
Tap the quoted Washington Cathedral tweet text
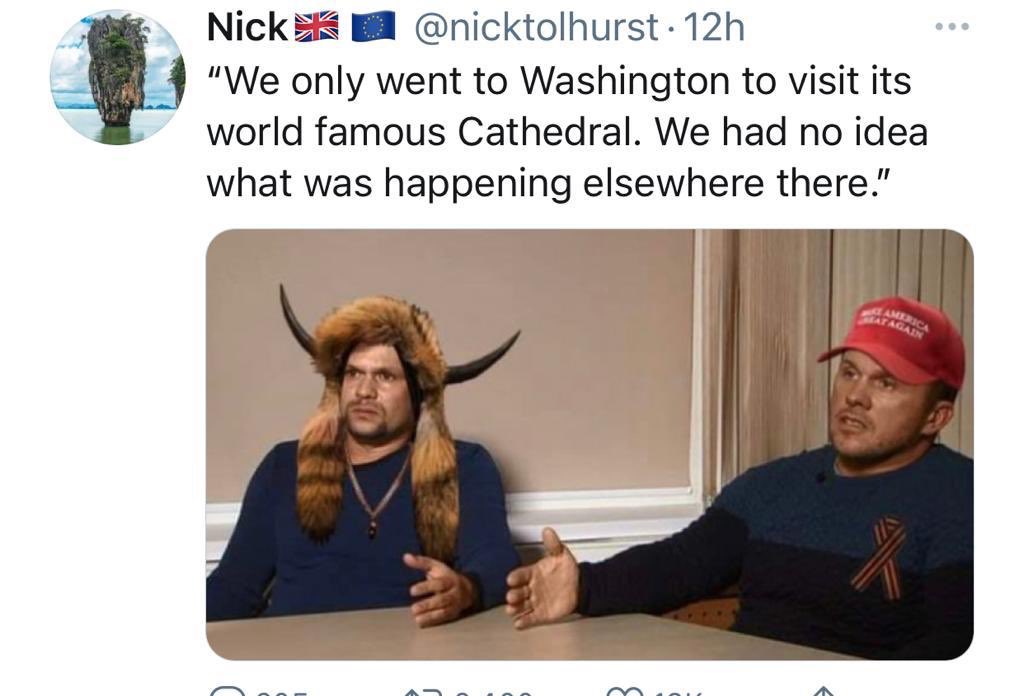(x=568, y=131)
